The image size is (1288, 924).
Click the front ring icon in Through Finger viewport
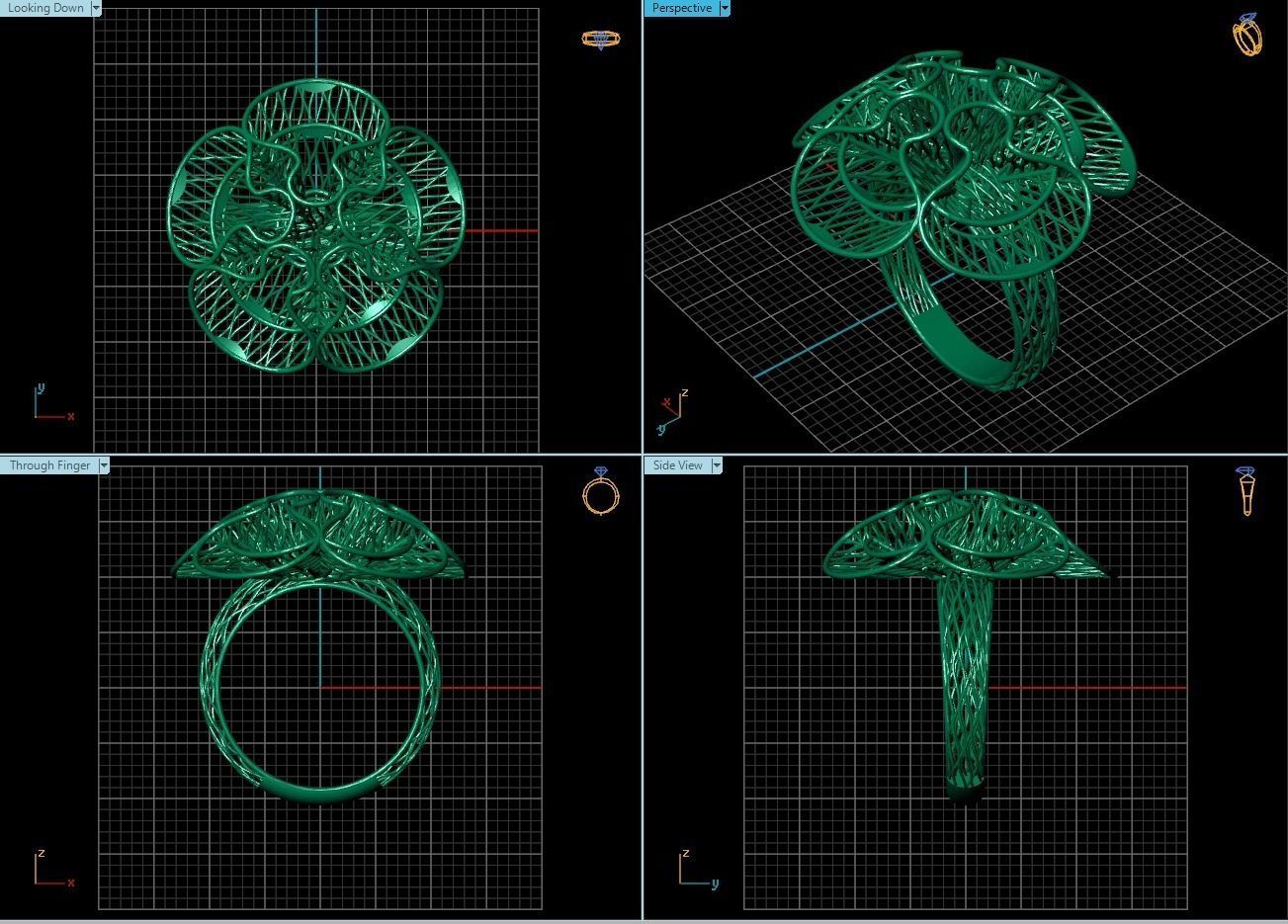[600, 491]
